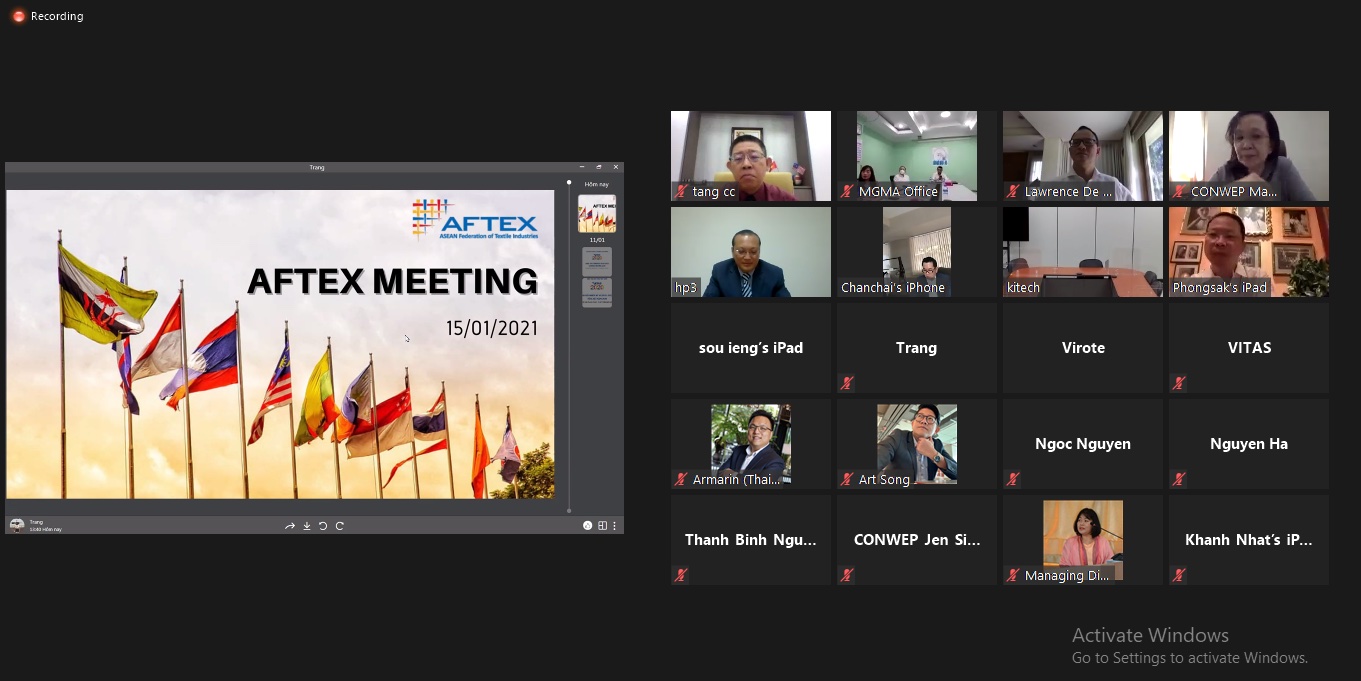
Task: Select the Armarin participant video tile
Action: [751, 444]
